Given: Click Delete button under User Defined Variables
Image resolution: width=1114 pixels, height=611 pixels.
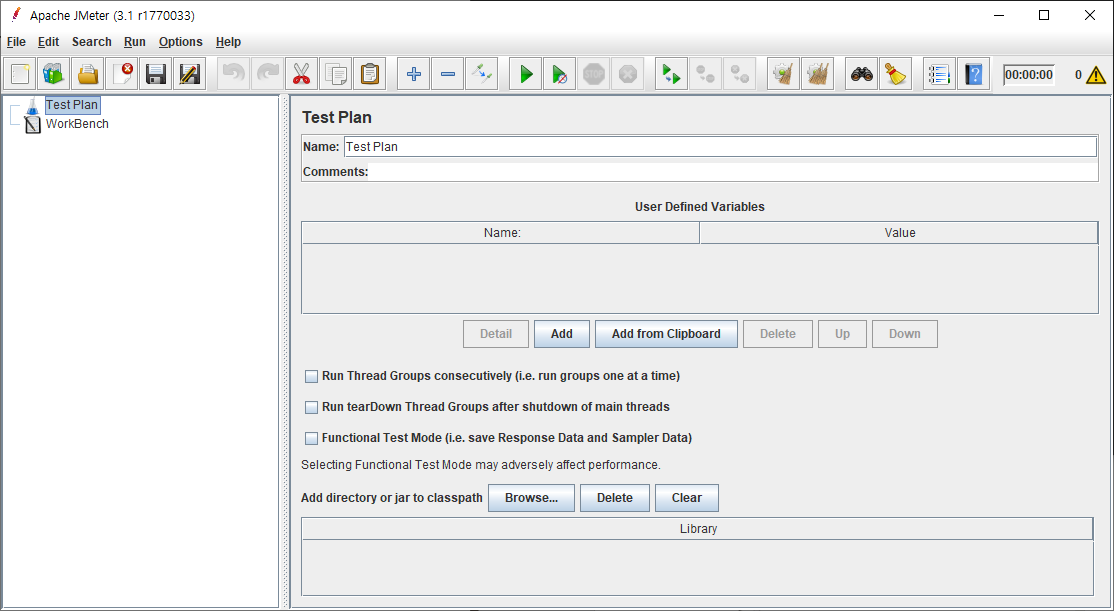Looking at the screenshot, I should tap(777, 334).
